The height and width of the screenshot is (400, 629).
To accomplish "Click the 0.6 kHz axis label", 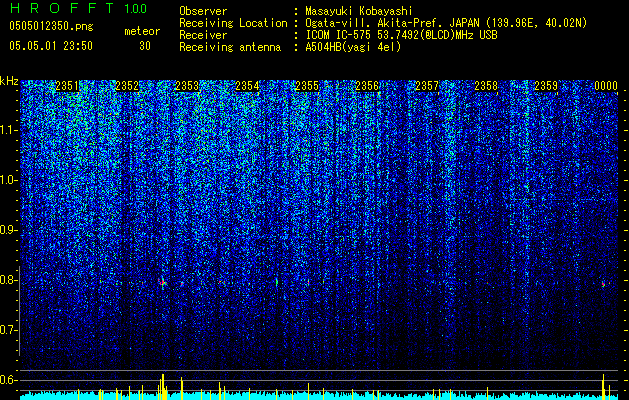I will [x=8, y=380].
